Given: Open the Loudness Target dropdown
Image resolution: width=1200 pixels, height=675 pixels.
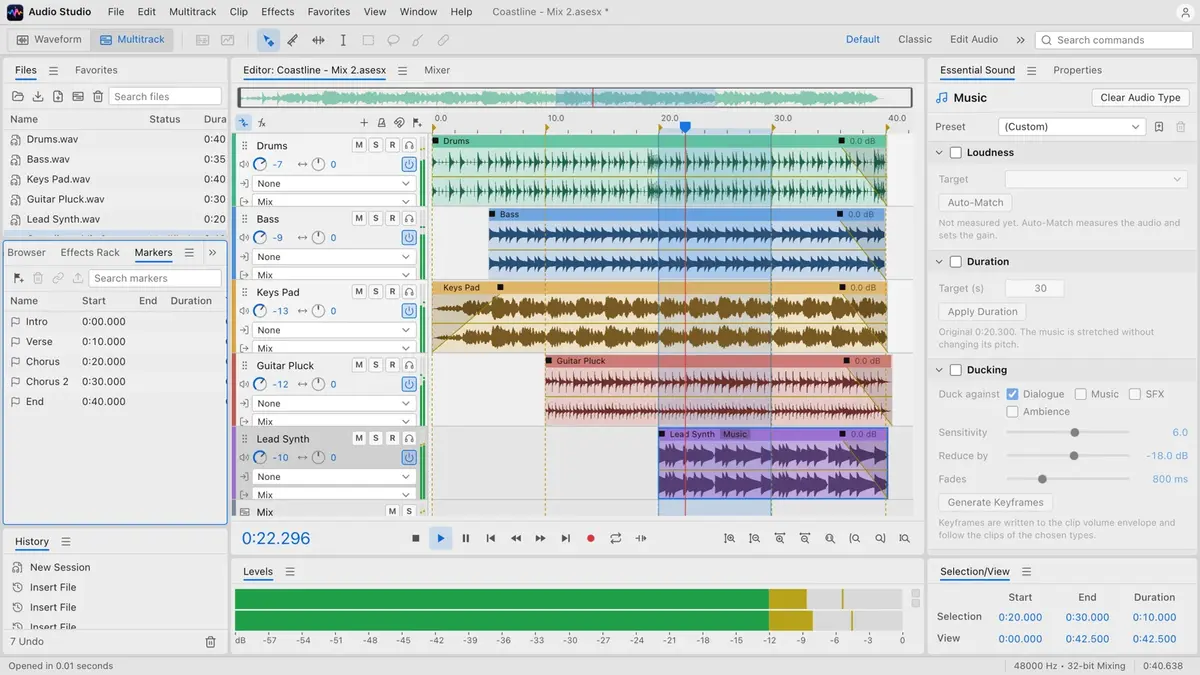Looking at the screenshot, I should [1096, 179].
